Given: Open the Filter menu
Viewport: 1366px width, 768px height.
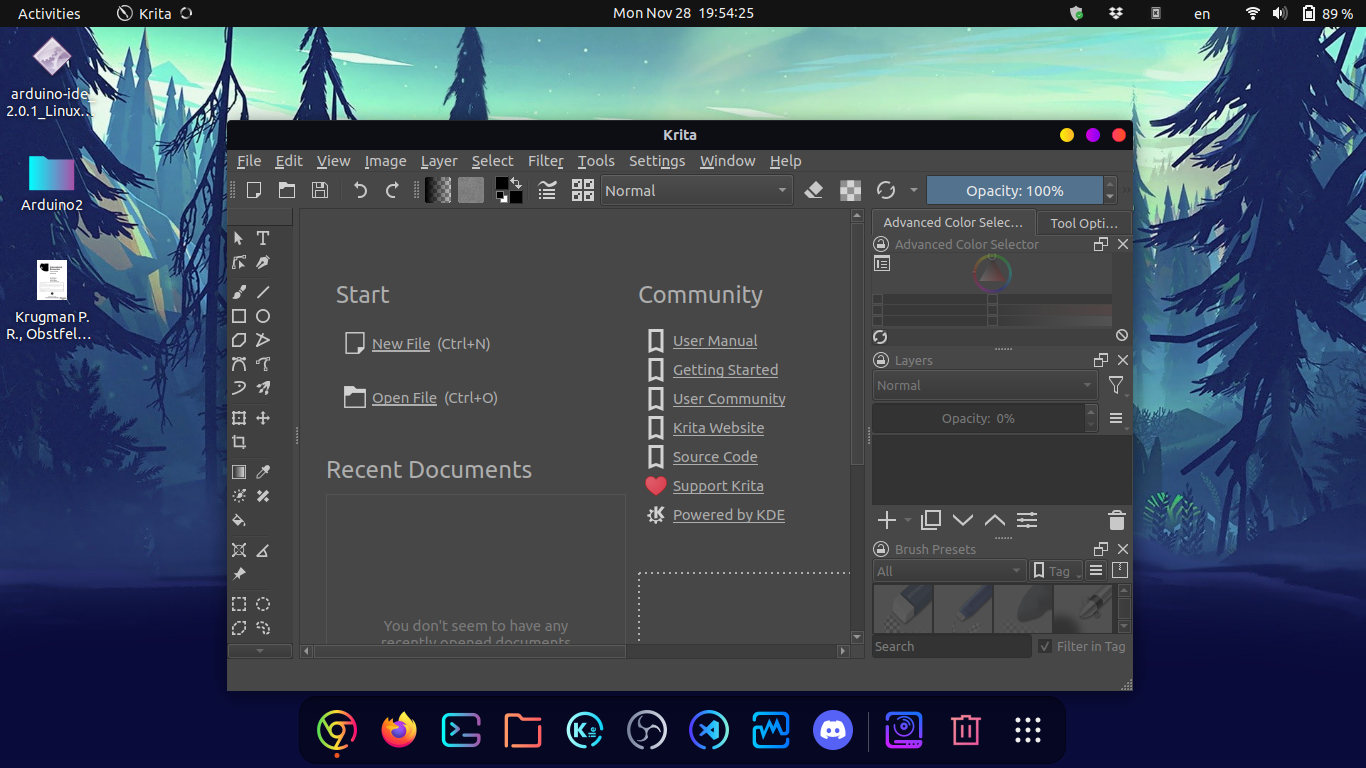Looking at the screenshot, I should coord(545,161).
